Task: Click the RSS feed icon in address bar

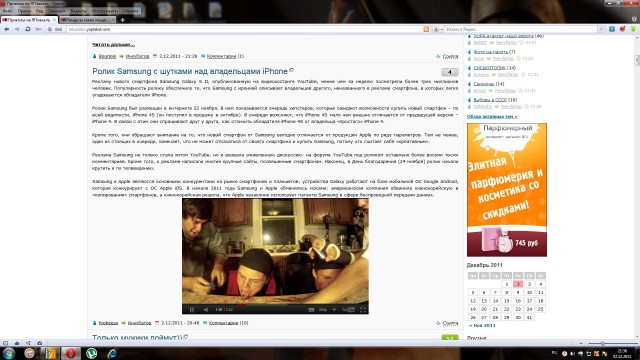Action: coord(426,29)
